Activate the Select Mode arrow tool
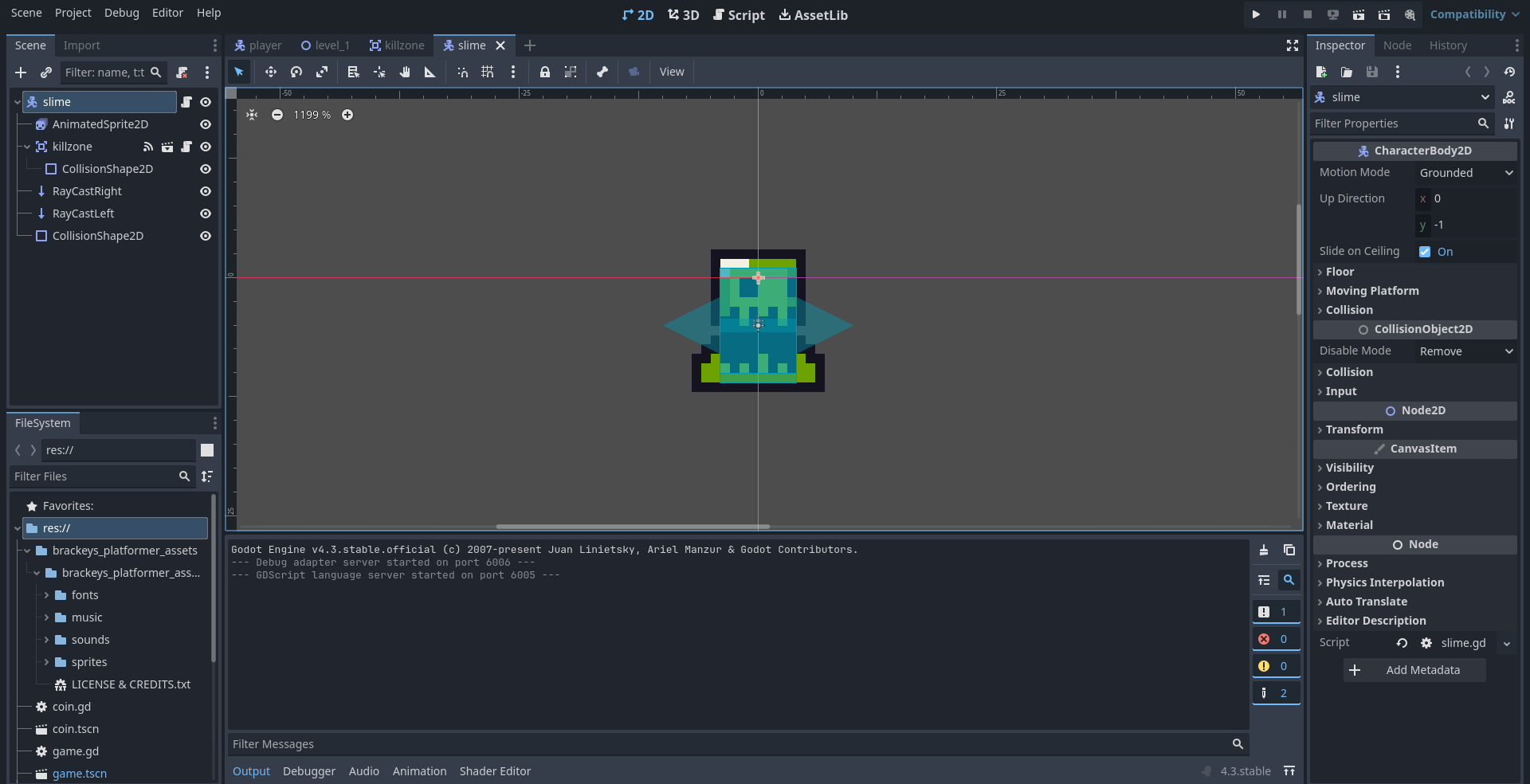 [239, 72]
